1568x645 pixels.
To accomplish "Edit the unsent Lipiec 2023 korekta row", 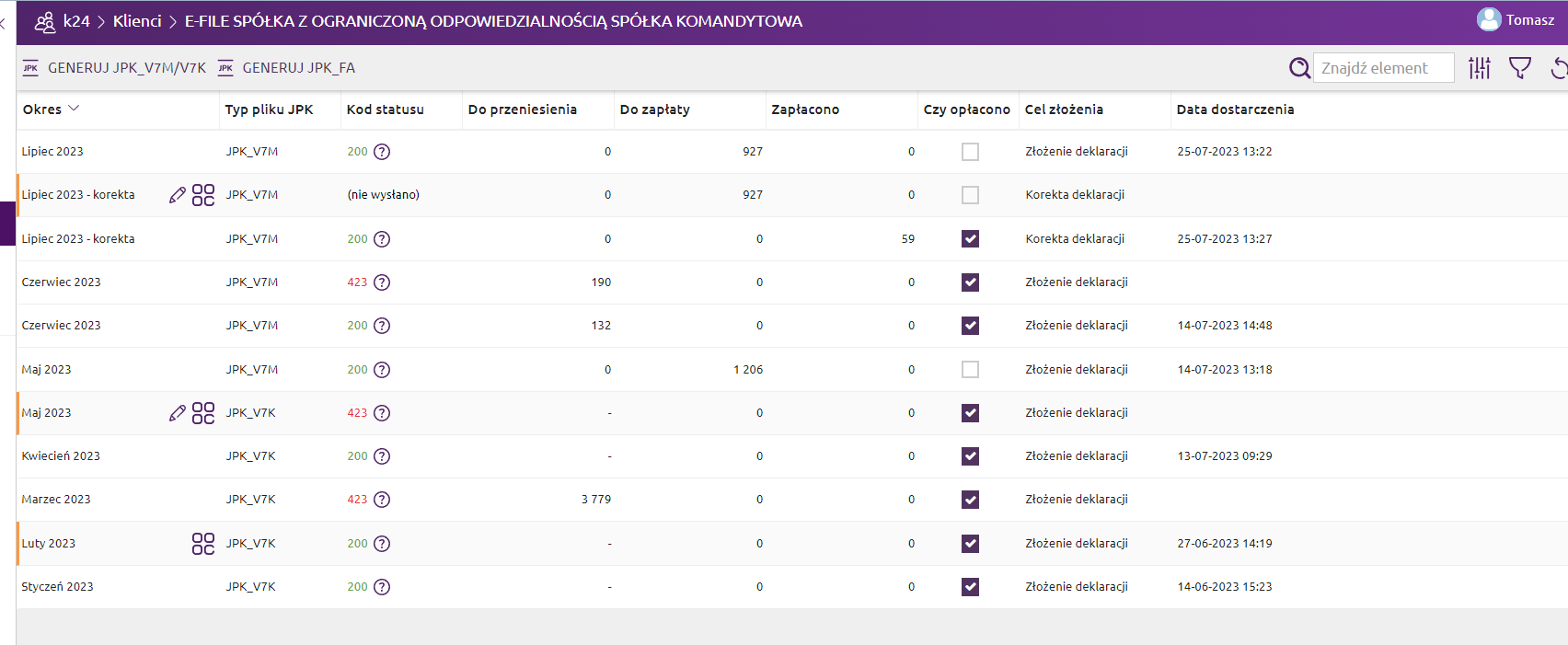I will (x=178, y=195).
